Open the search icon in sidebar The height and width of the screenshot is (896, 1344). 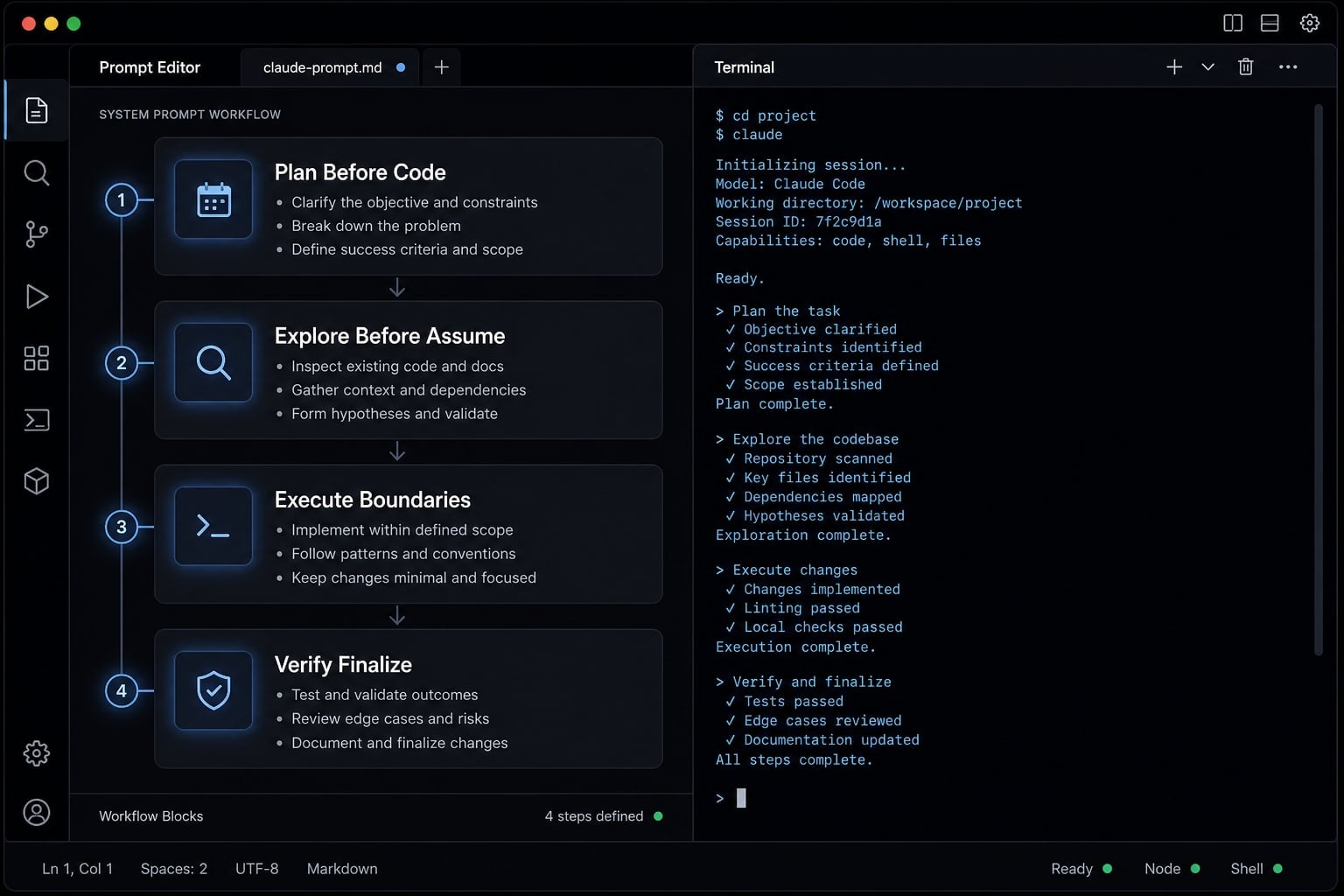(x=37, y=172)
